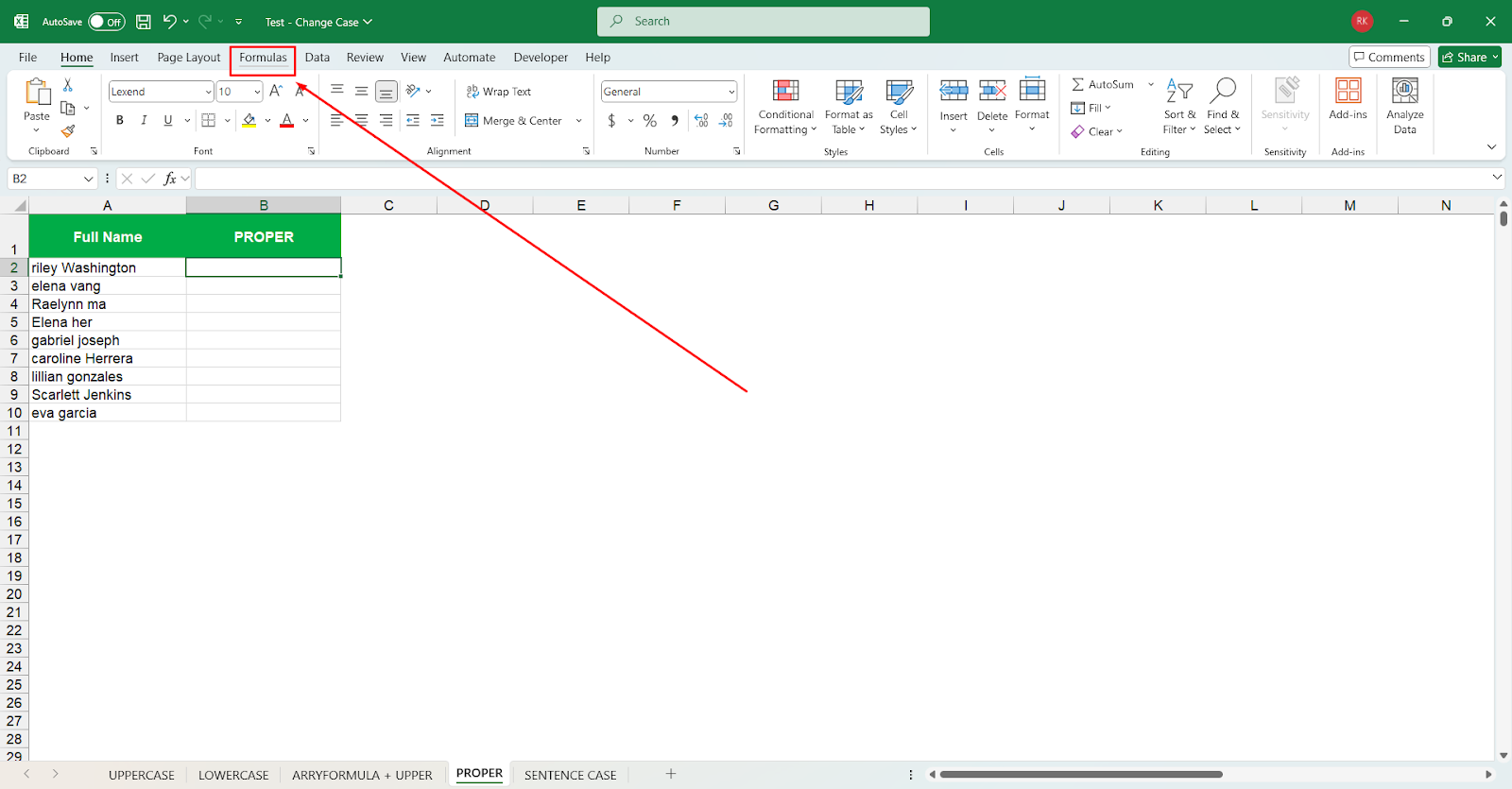The image size is (1512, 789).
Task: Expand Merge & Center dropdown arrow
Action: [578, 121]
